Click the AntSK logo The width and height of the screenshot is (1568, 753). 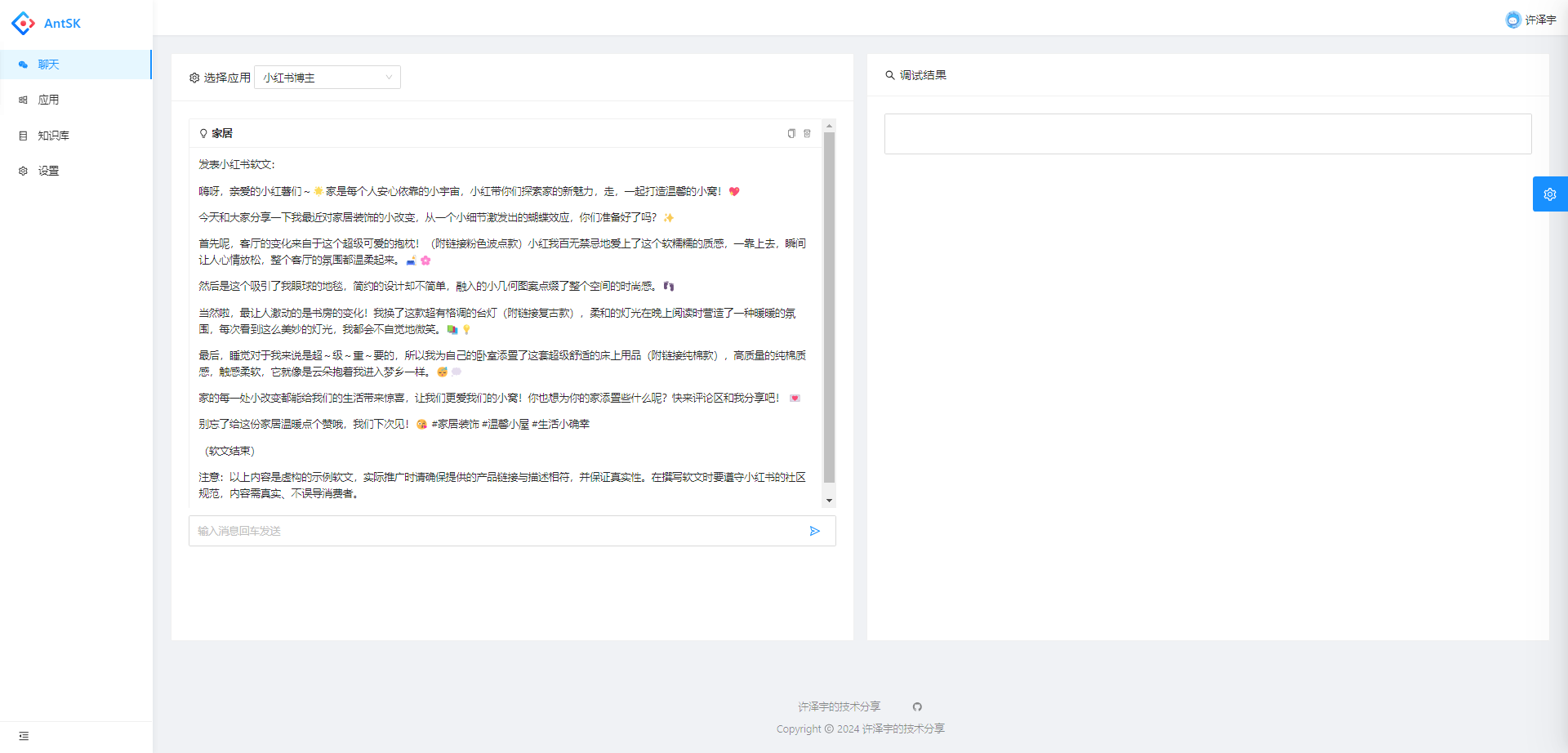pos(46,23)
